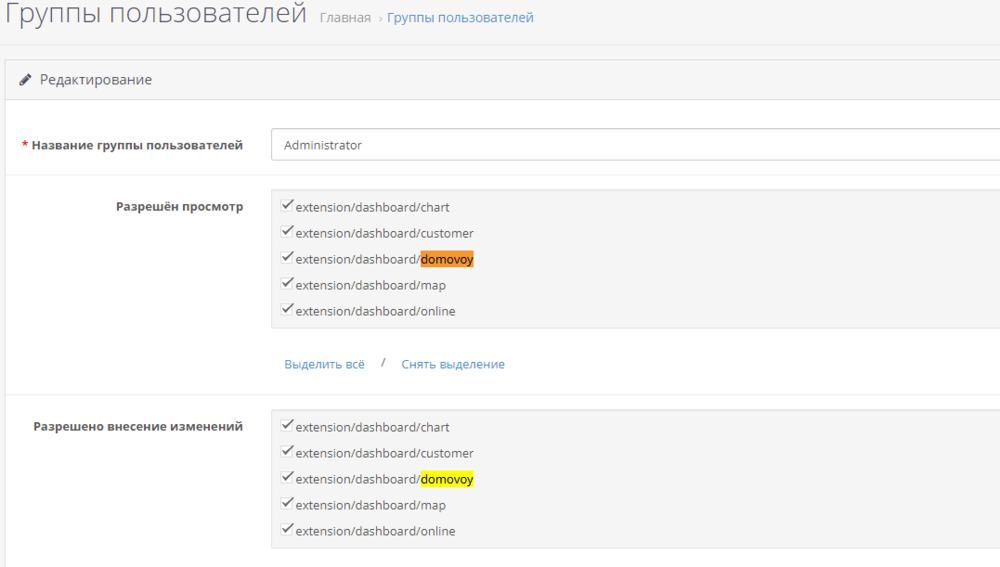Toggle modify checkbox for extension/dashboard/domovoy
The height and width of the screenshot is (567, 1000).
click(x=288, y=478)
